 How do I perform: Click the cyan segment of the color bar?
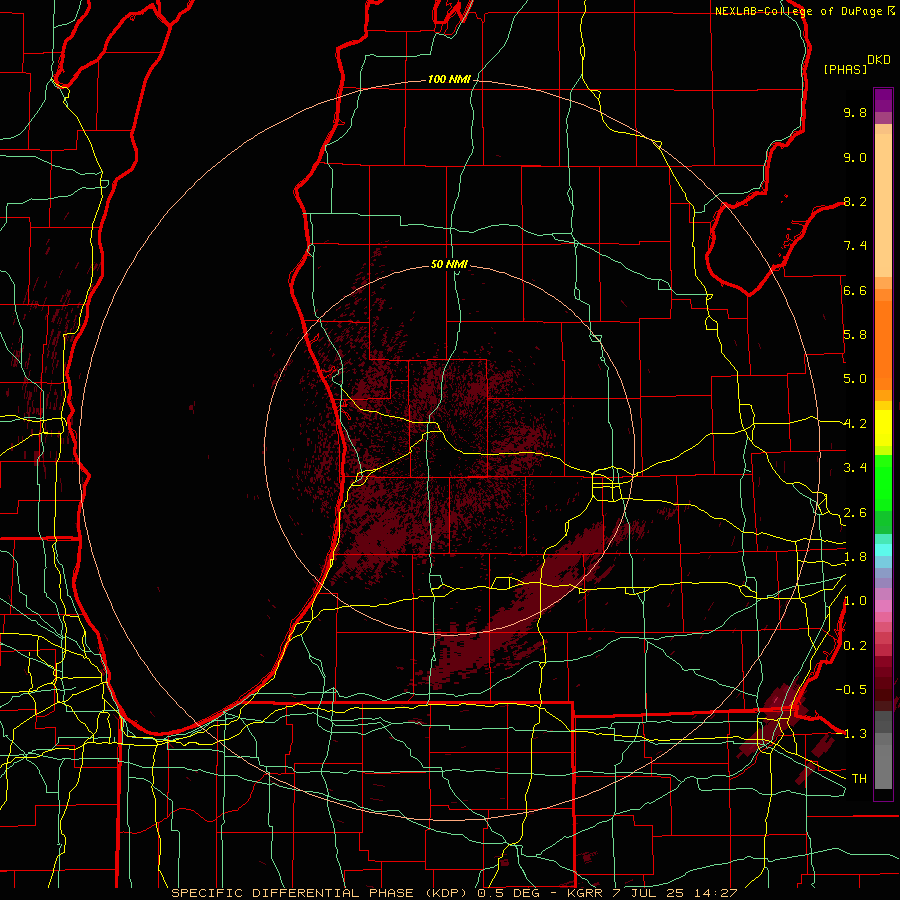[883, 550]
